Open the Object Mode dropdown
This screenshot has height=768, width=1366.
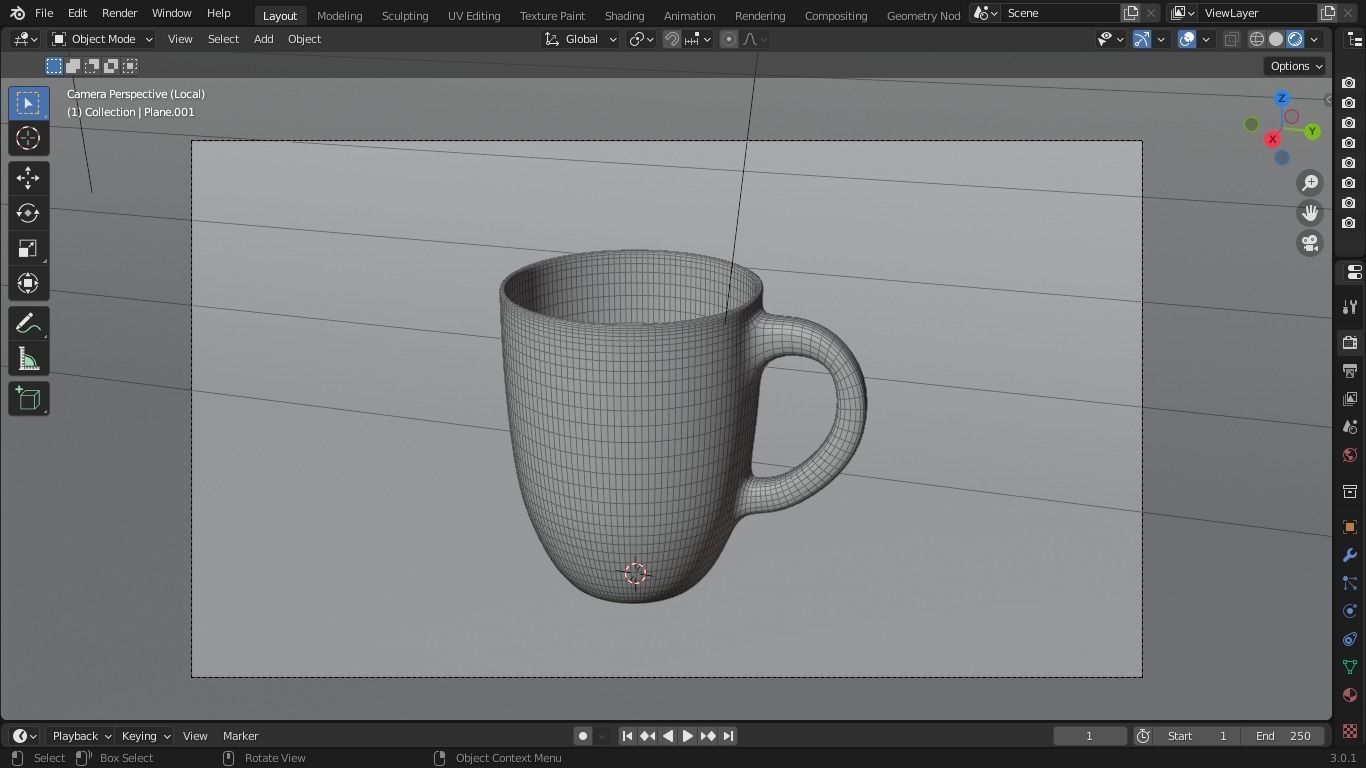(102, 39)
